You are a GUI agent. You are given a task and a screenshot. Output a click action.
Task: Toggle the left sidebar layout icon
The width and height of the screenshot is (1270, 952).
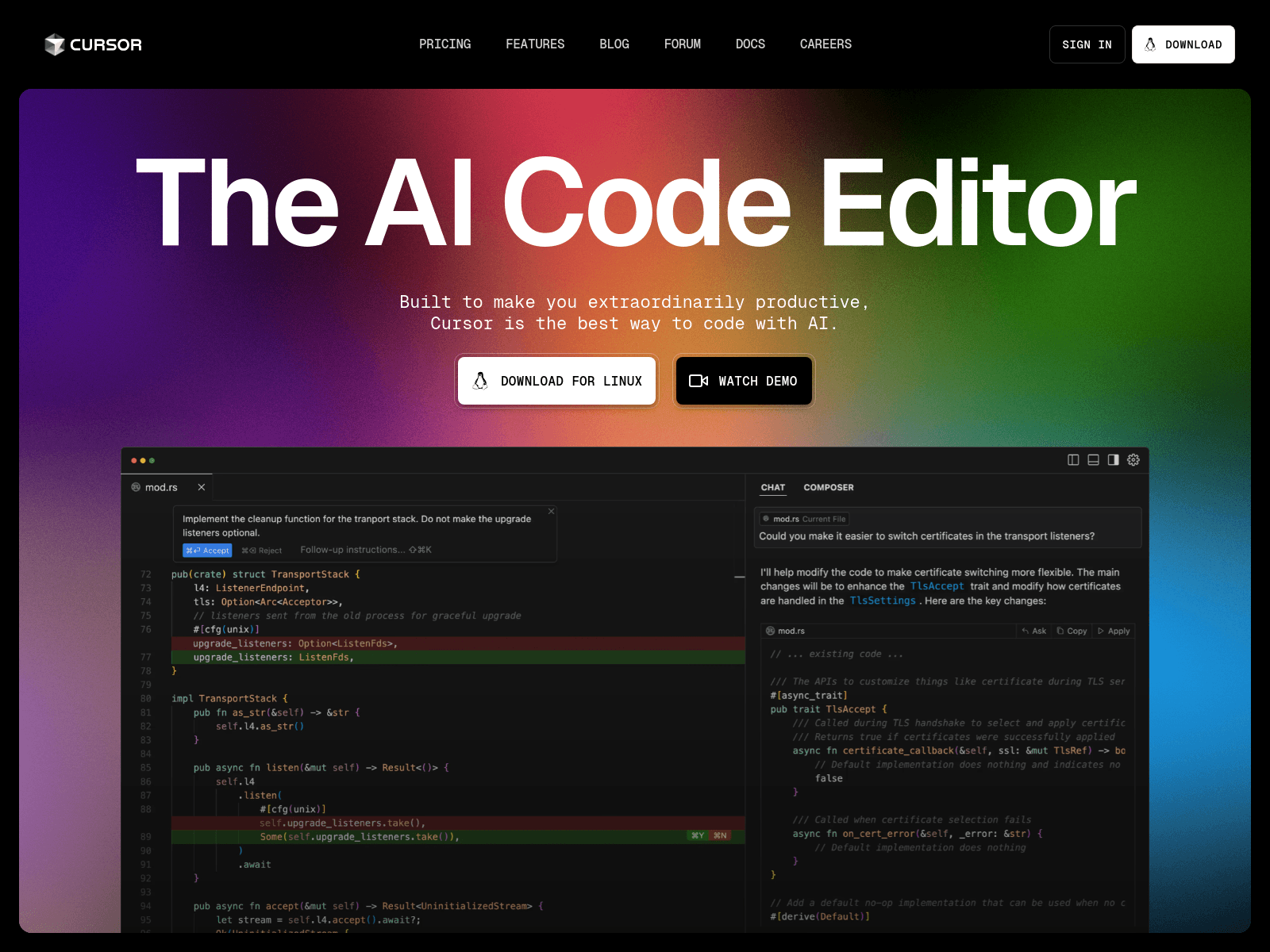click(x=1073, y=460)
